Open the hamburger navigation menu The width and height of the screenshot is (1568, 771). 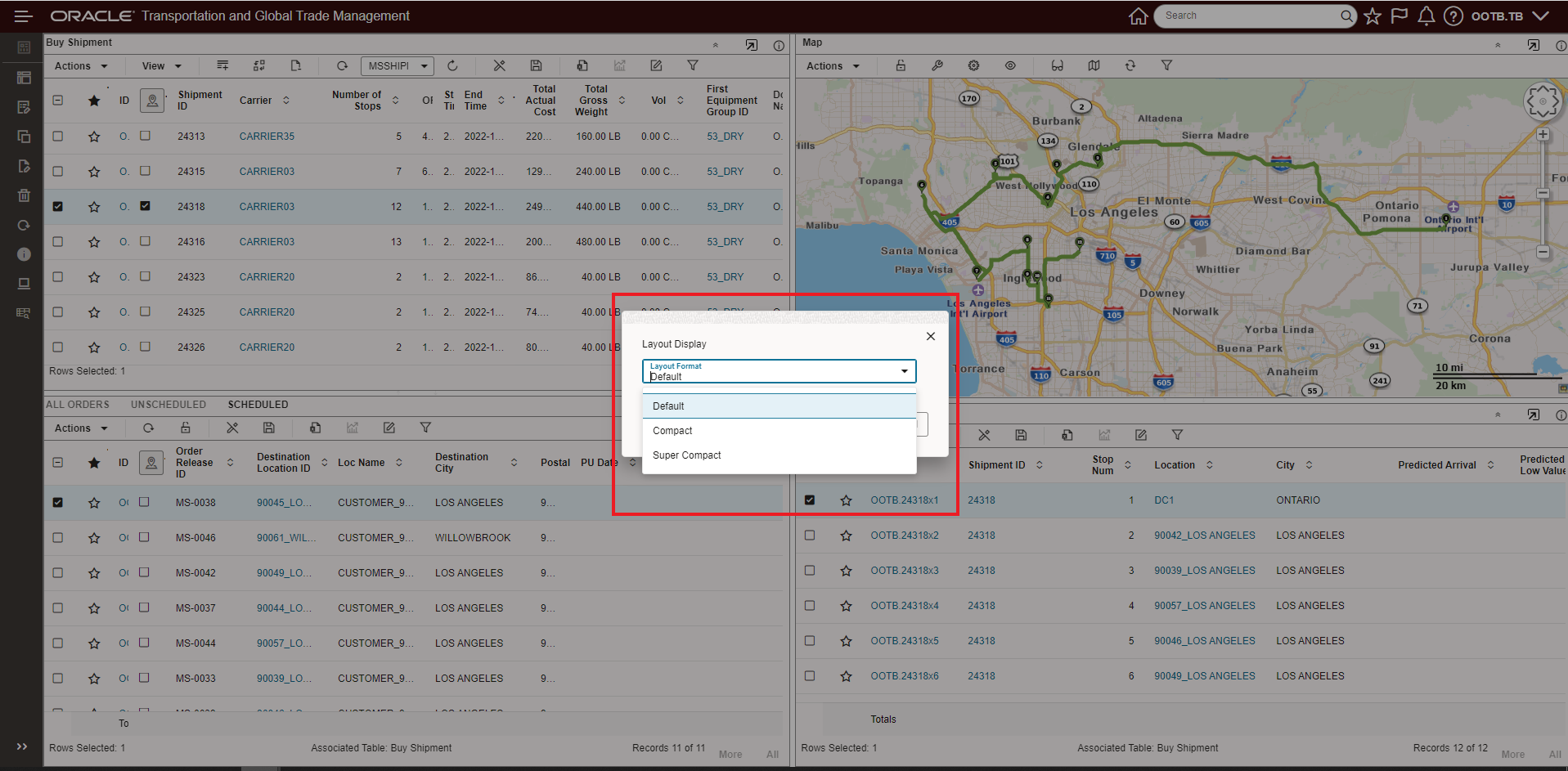23,16
